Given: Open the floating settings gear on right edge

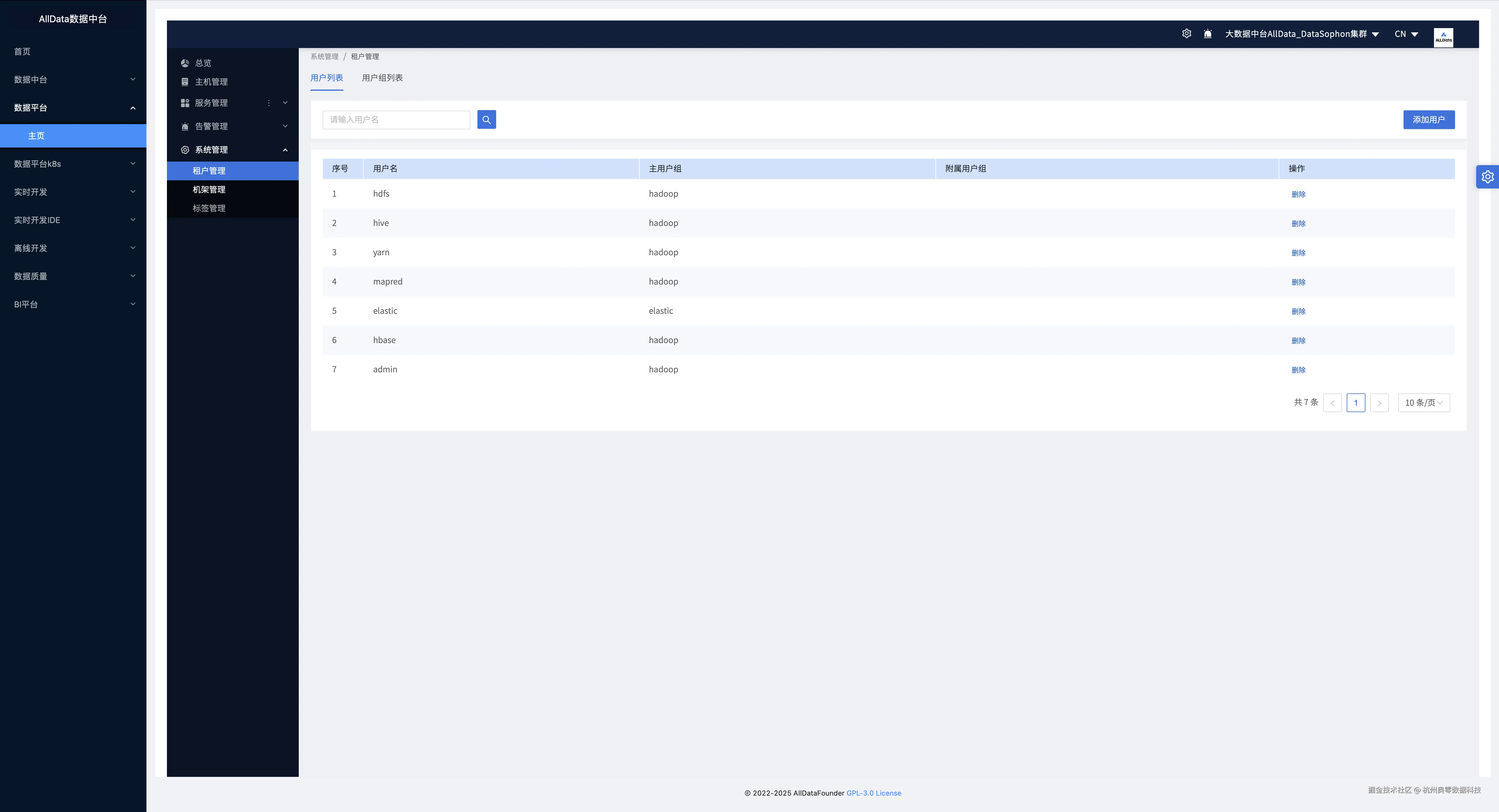Looking at the screenshot, I should (1487, 177).
